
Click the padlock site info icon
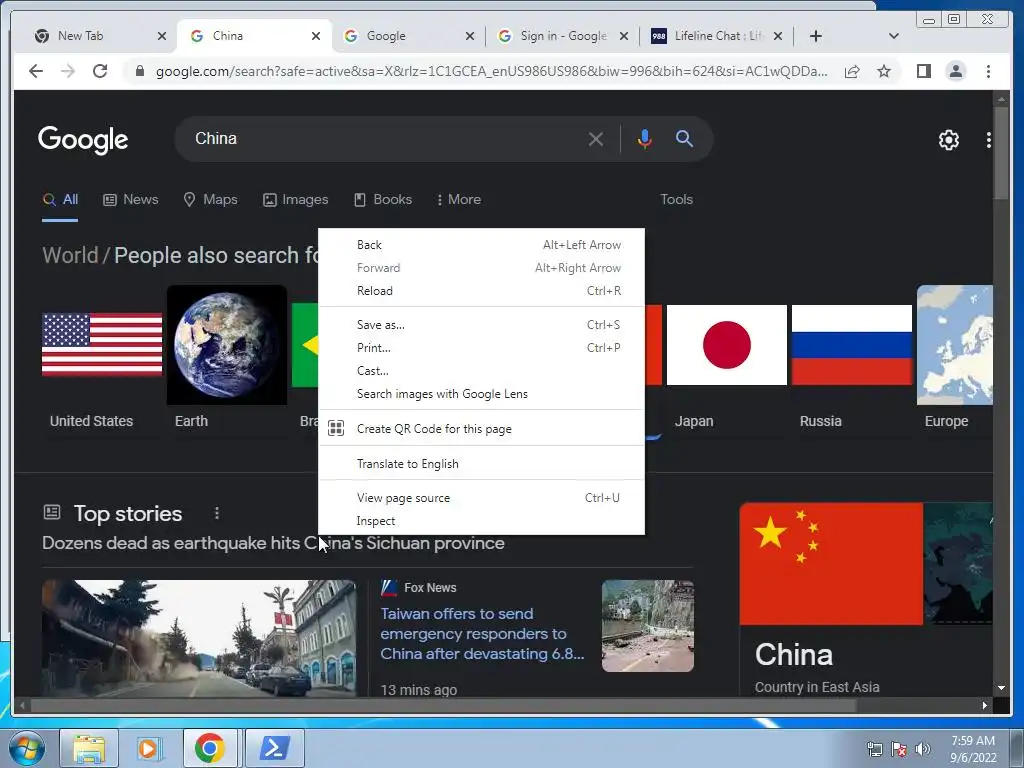[139, 71]
